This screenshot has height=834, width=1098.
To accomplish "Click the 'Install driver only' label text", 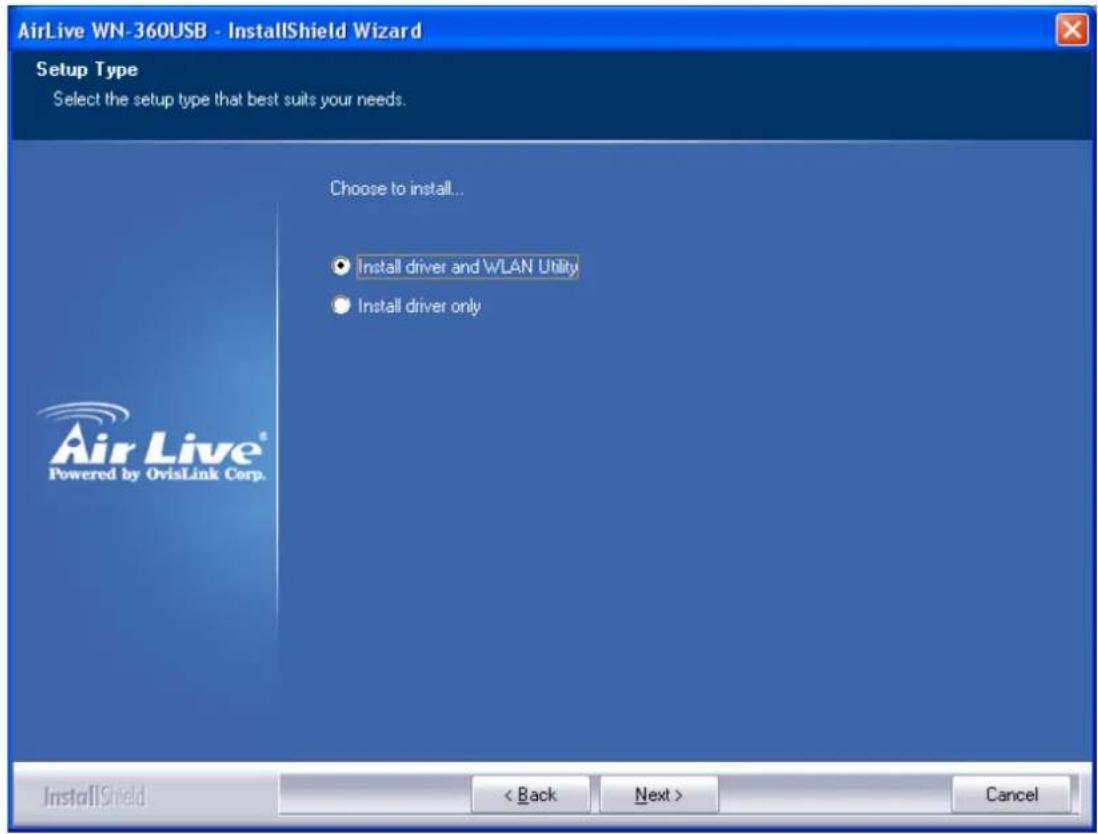I will click(x=419, y=306).
